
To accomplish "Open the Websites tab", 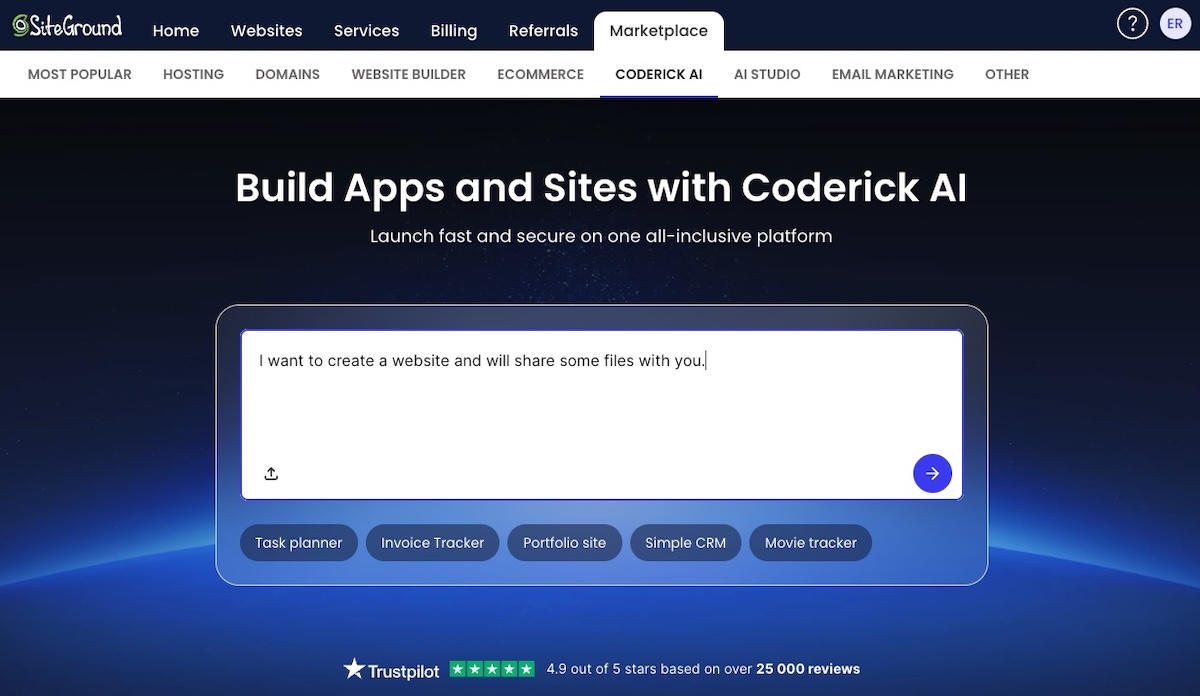I will [x=266, y=31].
